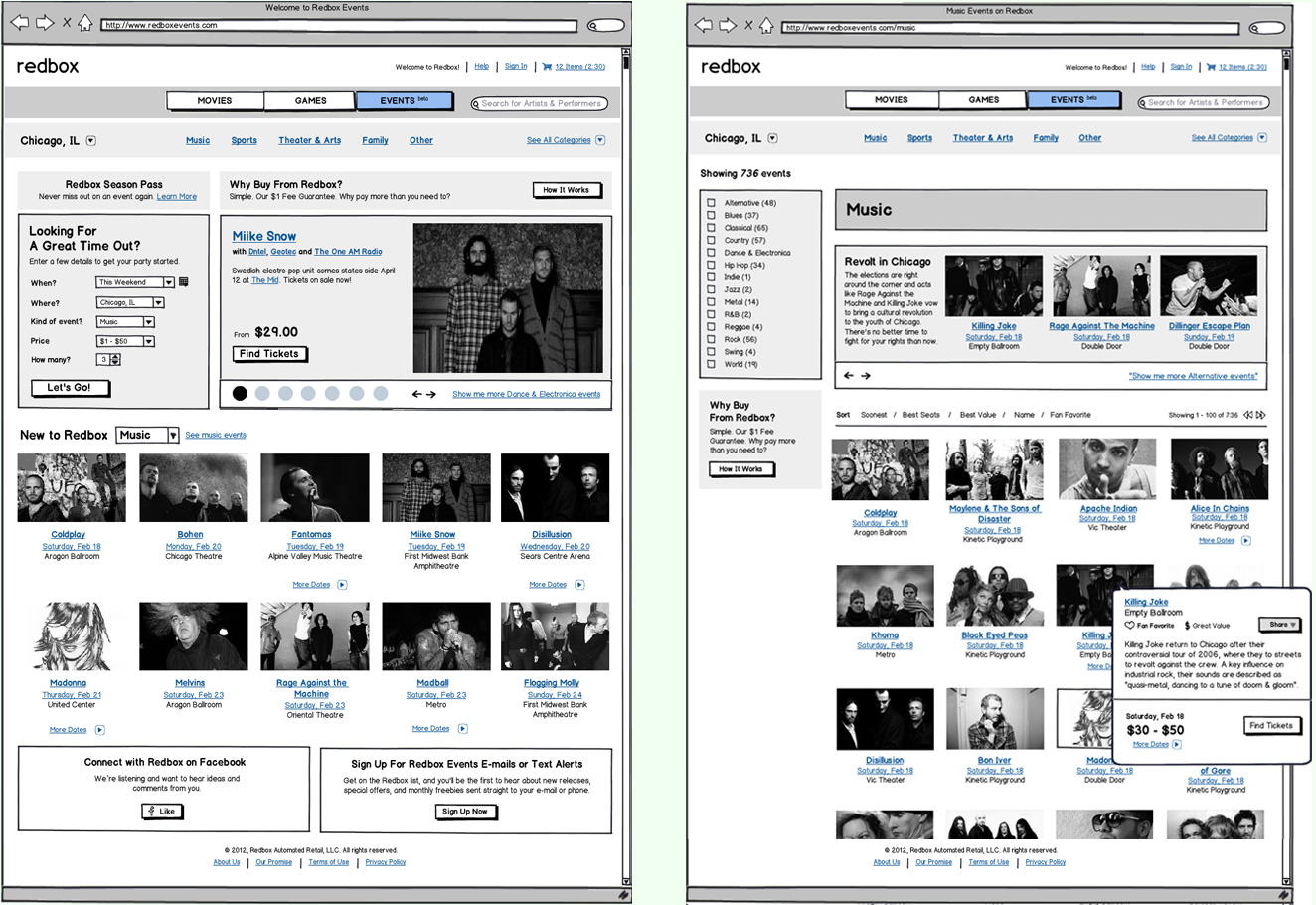1316x905 pixels.
Task: Click the Fan Favorite heart icon in the Killing Joke popup
Action: 1129,626
